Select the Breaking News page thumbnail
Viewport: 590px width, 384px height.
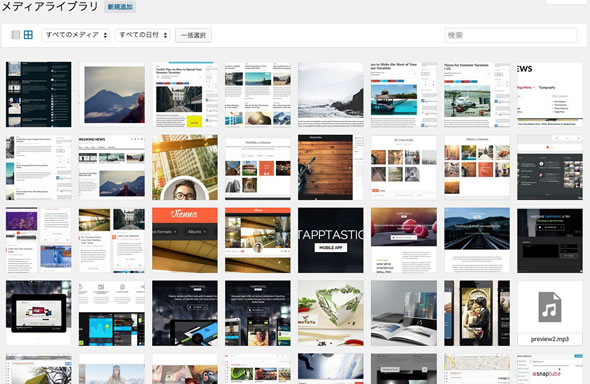coord(112,167)
